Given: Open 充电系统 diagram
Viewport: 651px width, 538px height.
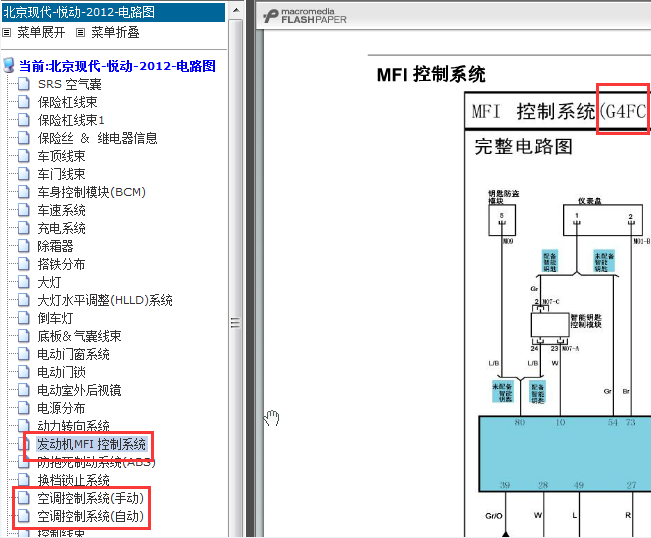Looking at the screenshot, I should tap(61, 228).
